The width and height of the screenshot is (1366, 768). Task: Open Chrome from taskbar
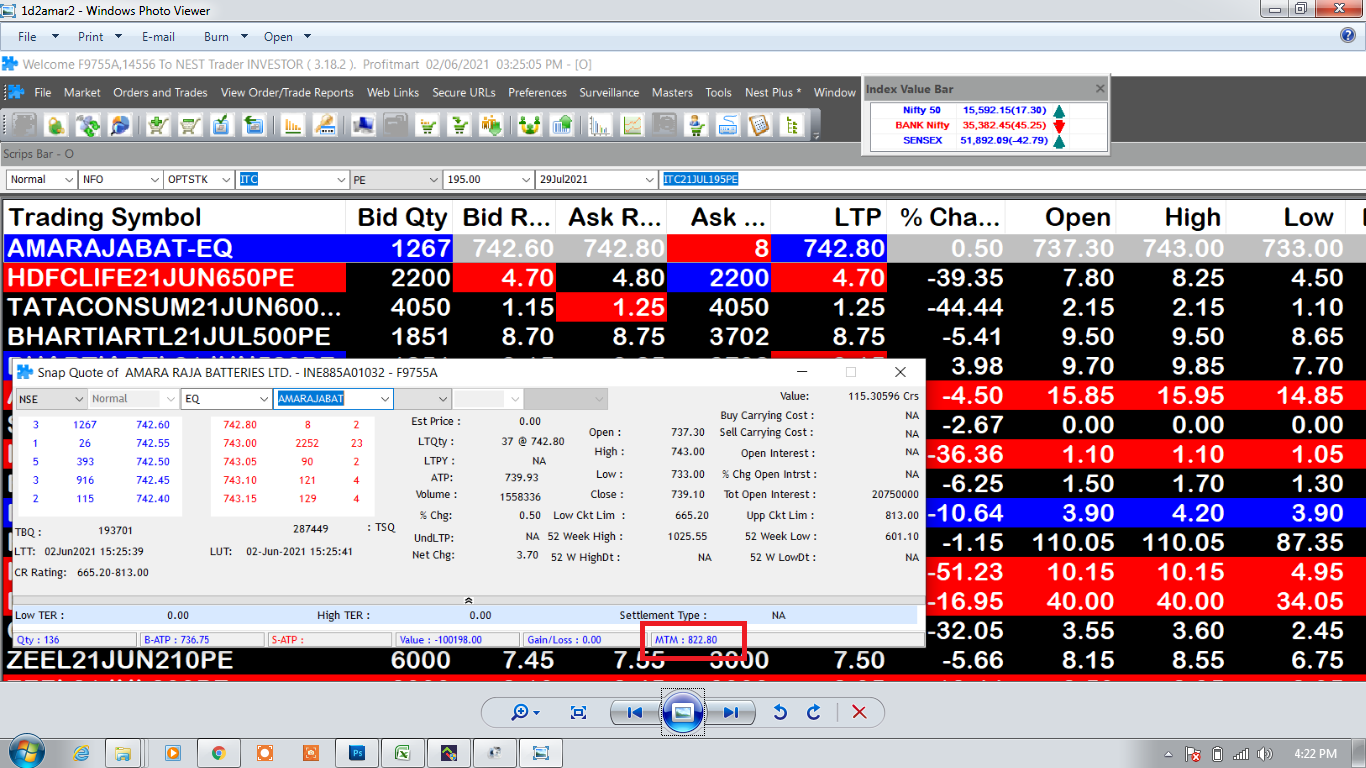218,752
